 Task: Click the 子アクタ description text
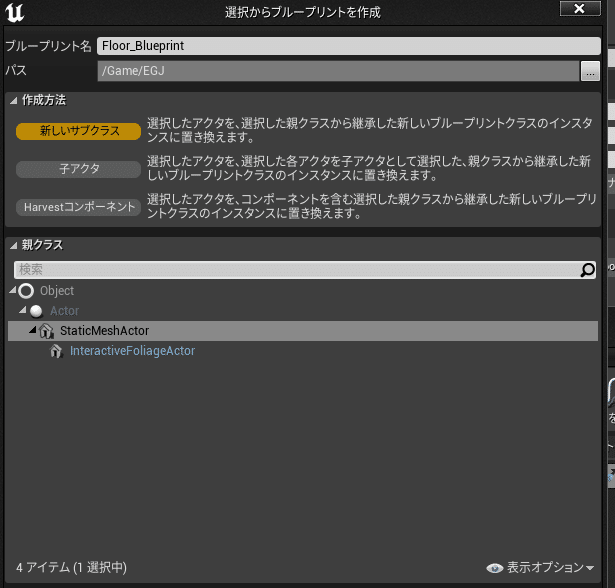point(369,168)
